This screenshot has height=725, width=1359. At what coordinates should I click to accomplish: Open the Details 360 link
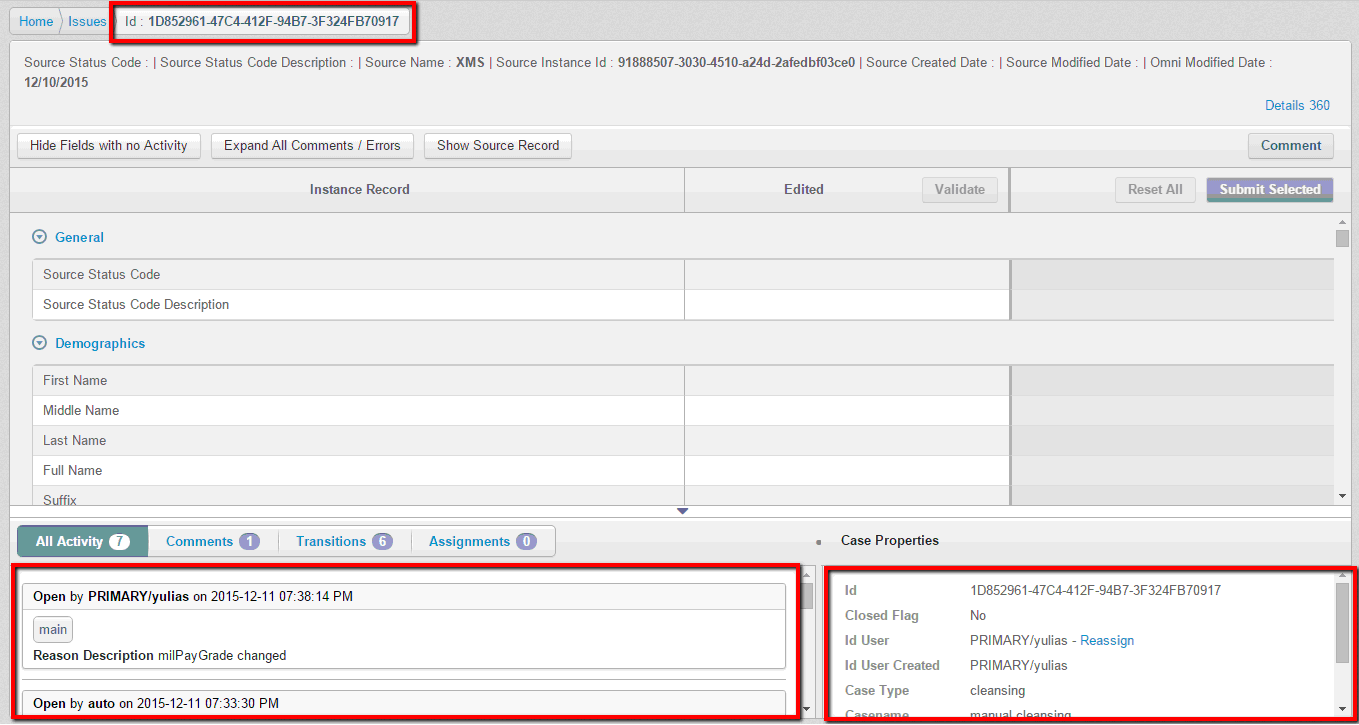click(x=1297, y=106)
